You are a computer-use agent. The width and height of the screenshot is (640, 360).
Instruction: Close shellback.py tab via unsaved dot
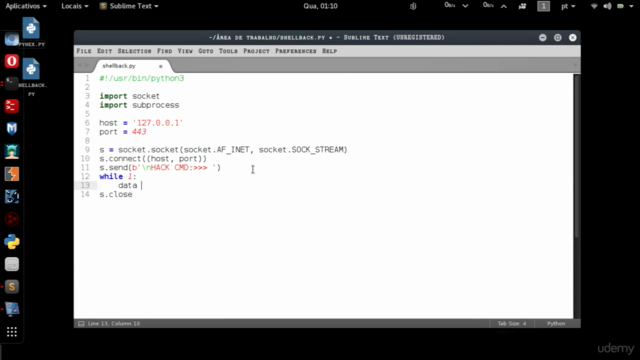(x=160, y=66)
